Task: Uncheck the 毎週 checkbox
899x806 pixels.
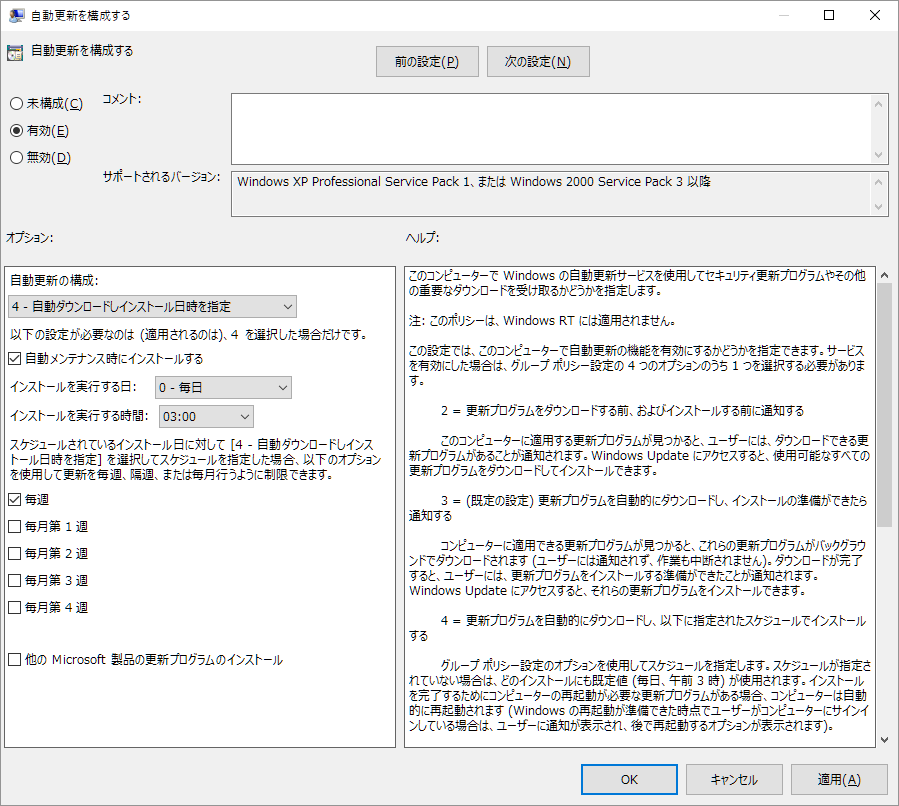Action: coord(15,499)
